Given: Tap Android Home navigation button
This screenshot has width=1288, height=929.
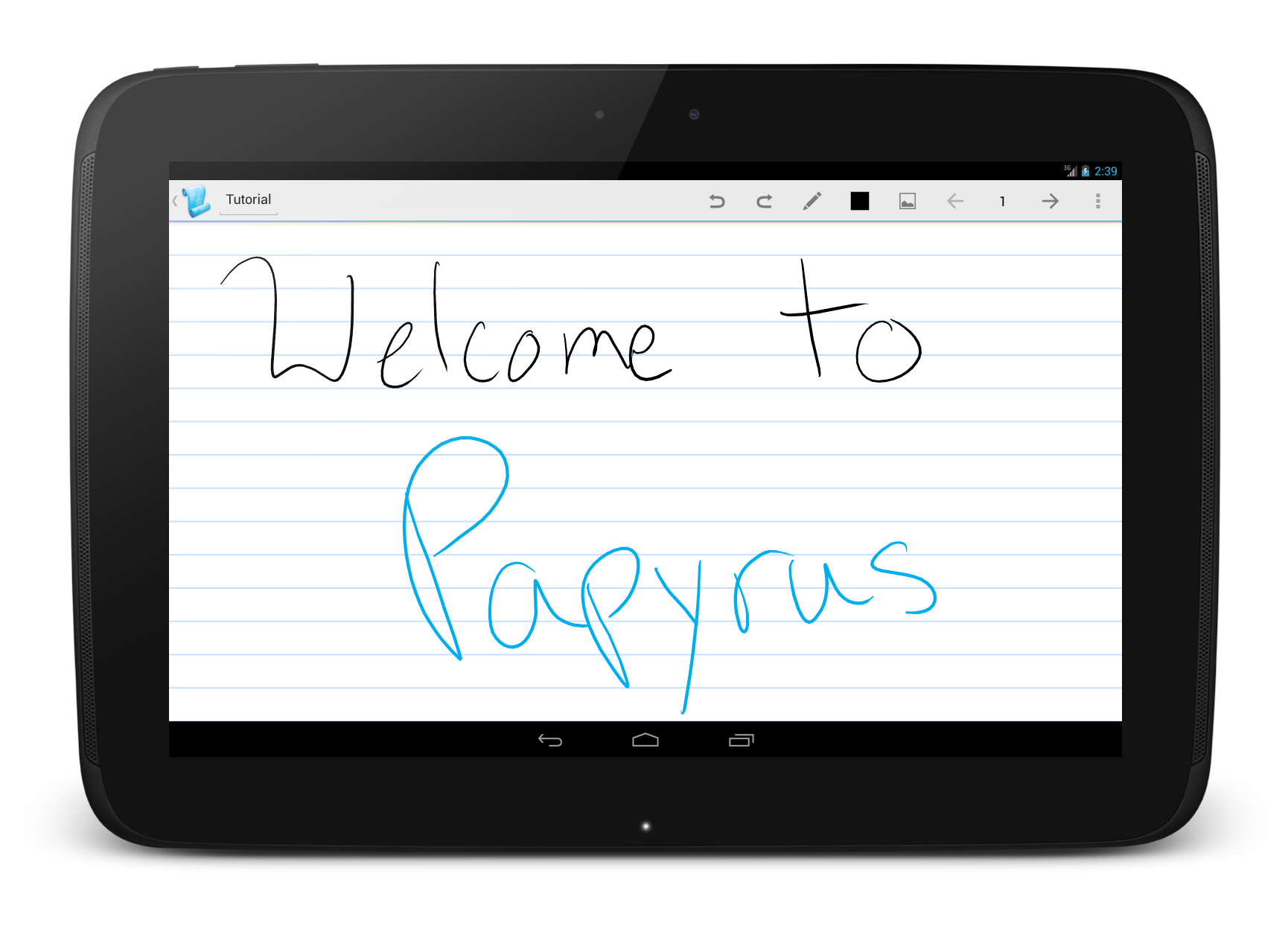Looking at the screenshot, I should (645, 739).
